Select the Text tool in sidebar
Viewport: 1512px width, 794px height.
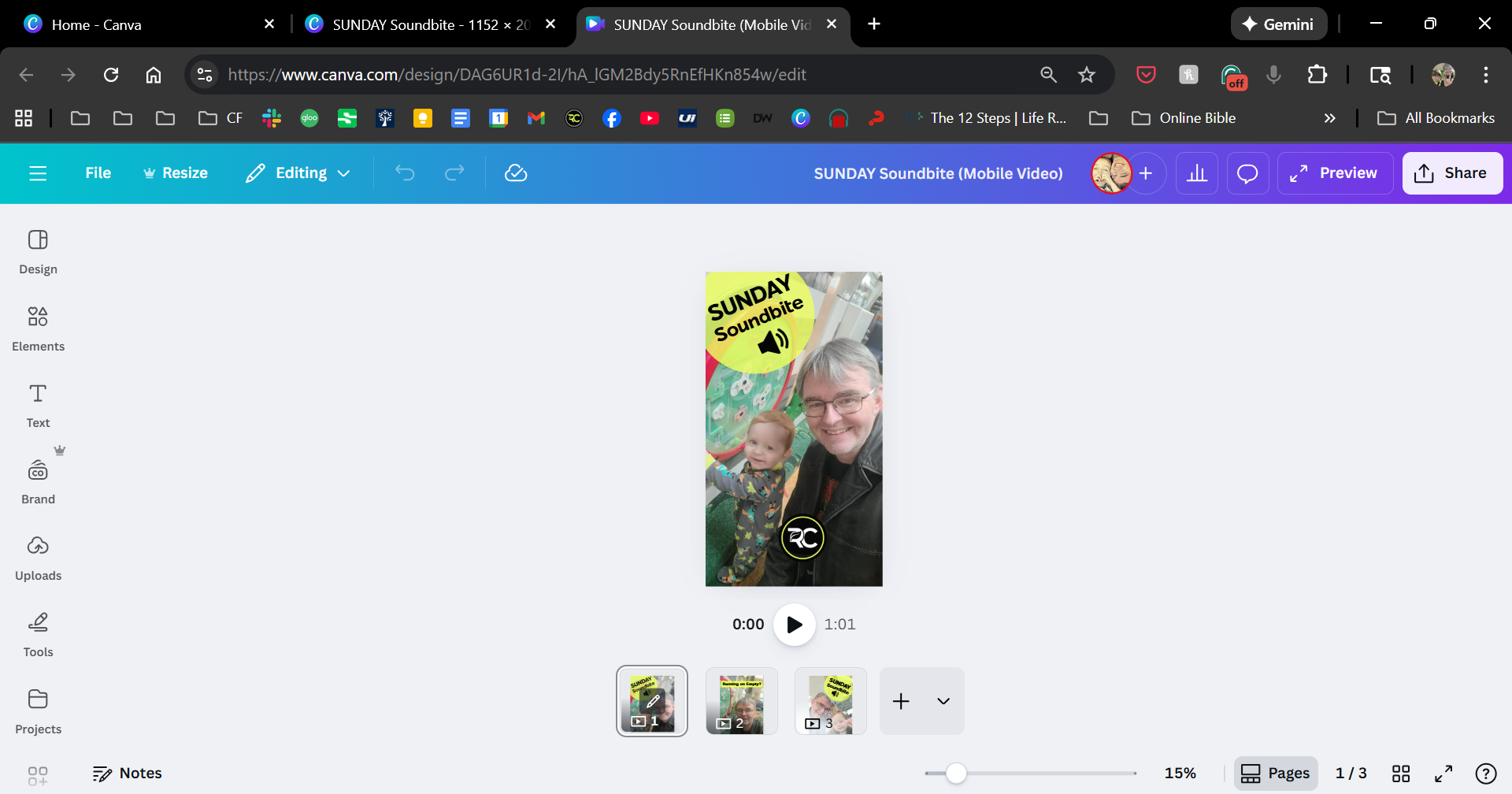pyautogui.click(x=38, y=404)
